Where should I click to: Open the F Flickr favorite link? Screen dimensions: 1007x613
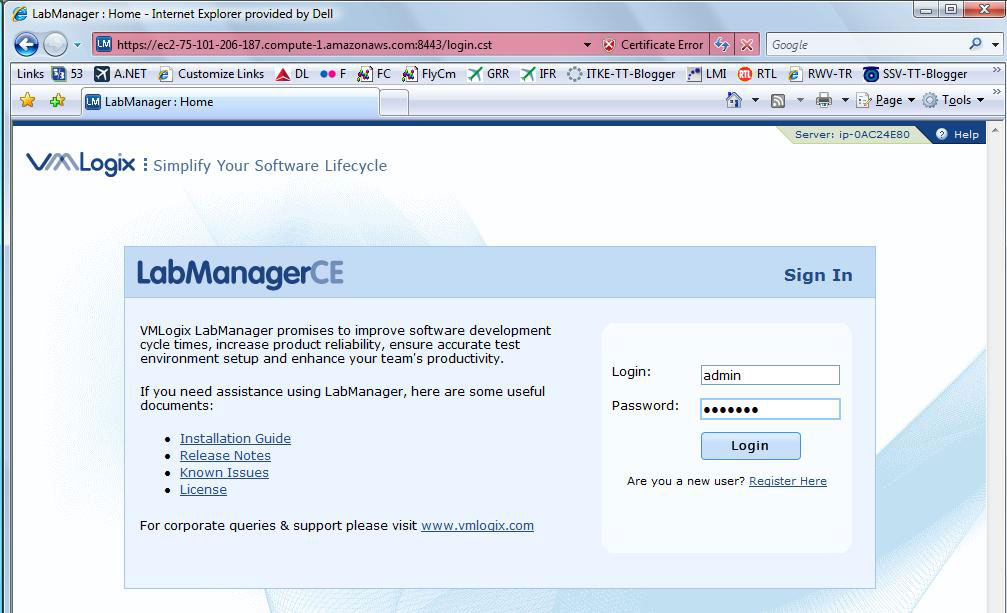pos(333,74)
